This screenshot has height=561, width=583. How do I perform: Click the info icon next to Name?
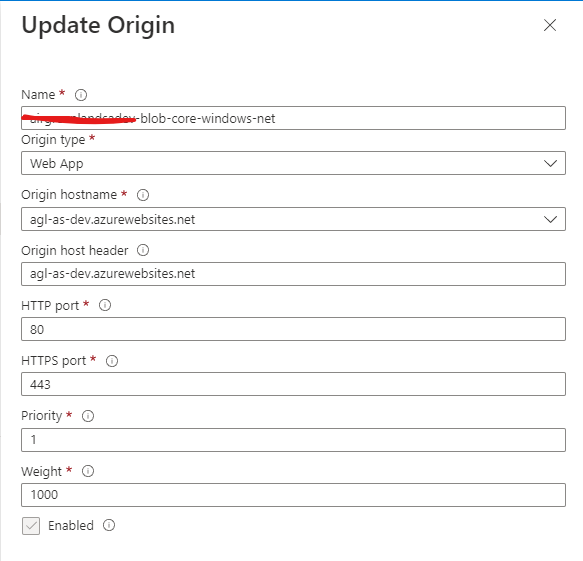click(x=81, y=95)
